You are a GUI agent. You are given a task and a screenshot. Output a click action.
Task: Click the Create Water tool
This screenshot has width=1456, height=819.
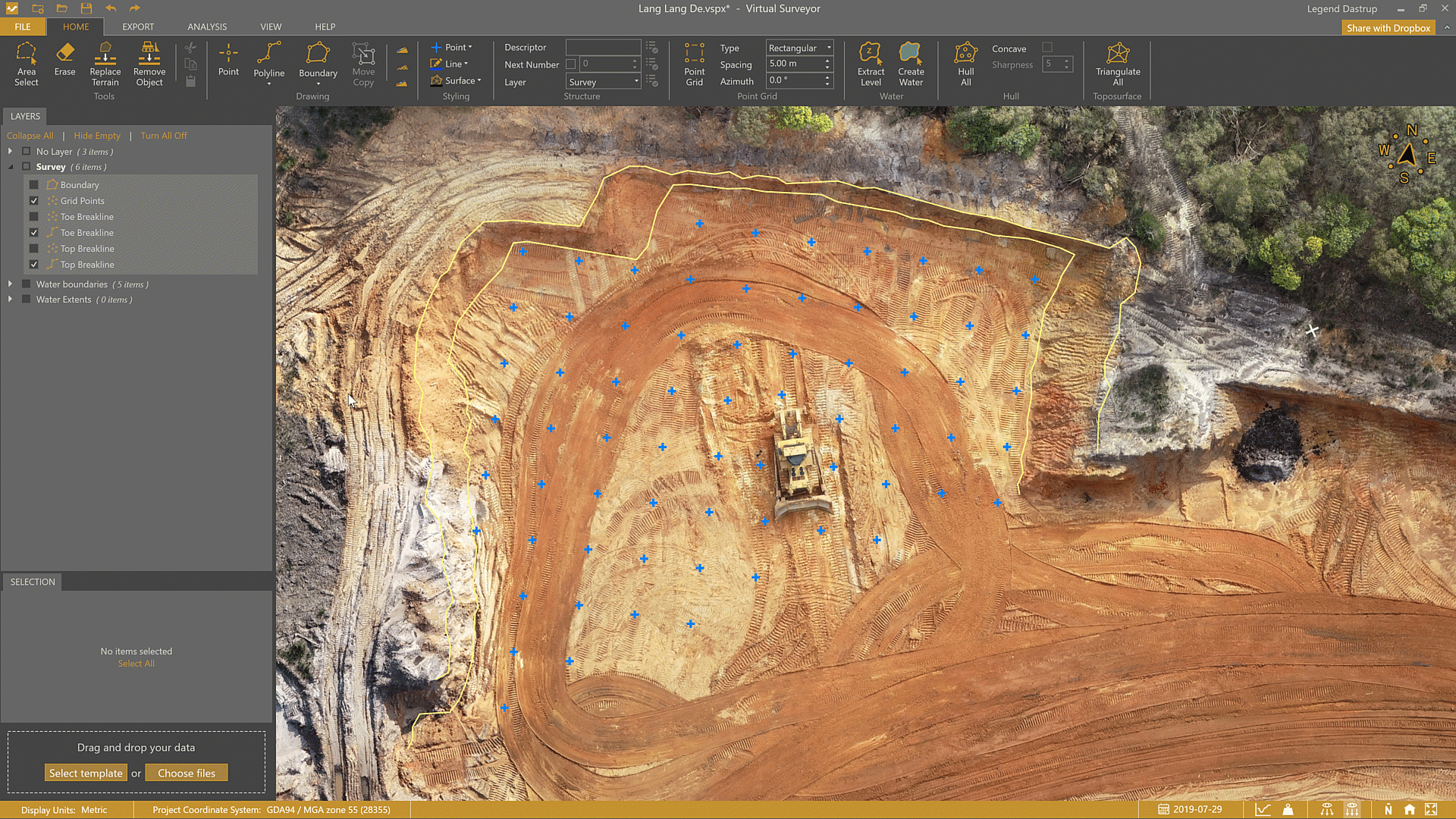click(x=910, y=64)
